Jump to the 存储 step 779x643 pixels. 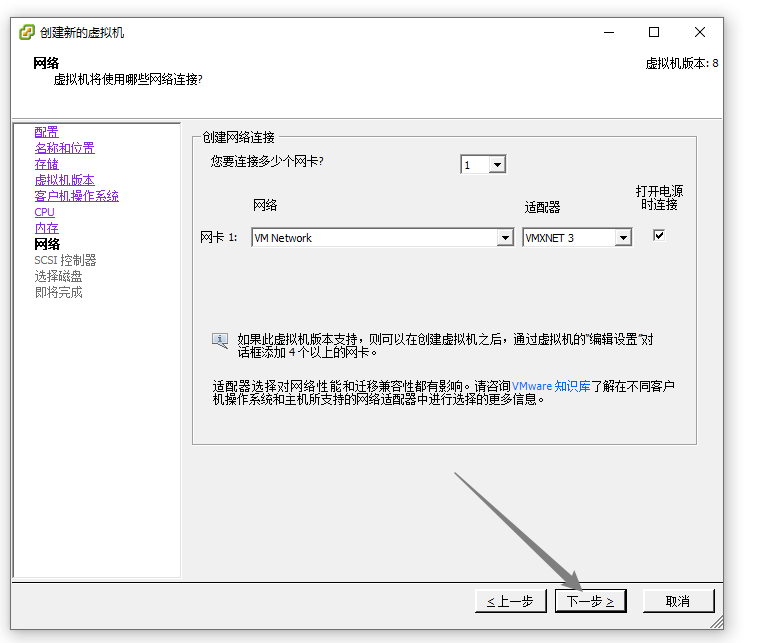pos(47,164)
